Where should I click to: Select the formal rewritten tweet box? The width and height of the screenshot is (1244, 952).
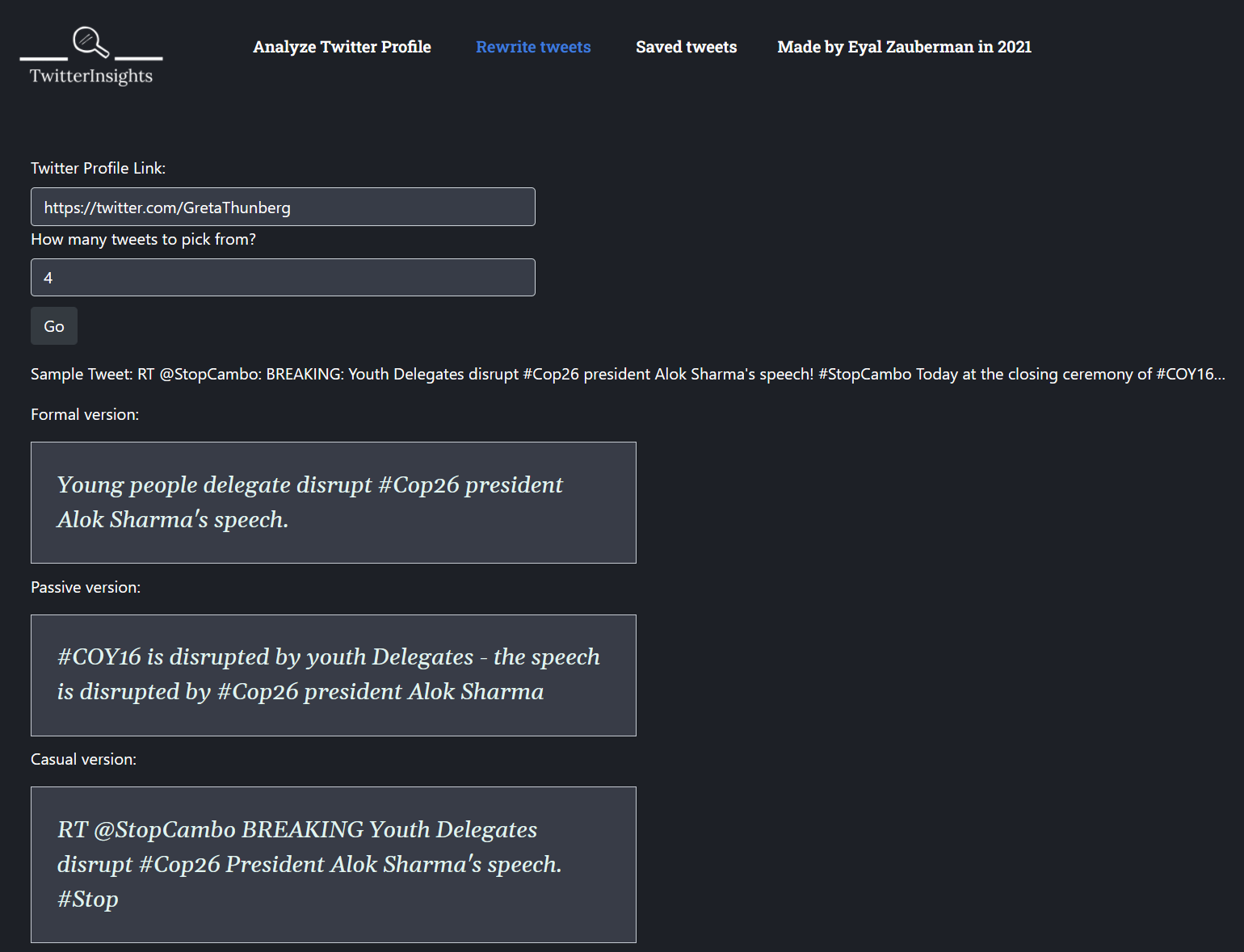coord(333,502)
